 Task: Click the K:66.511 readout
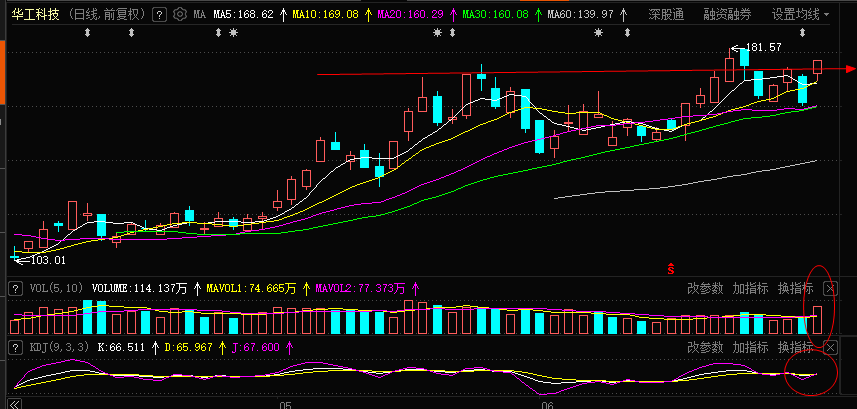coord(121,347)
